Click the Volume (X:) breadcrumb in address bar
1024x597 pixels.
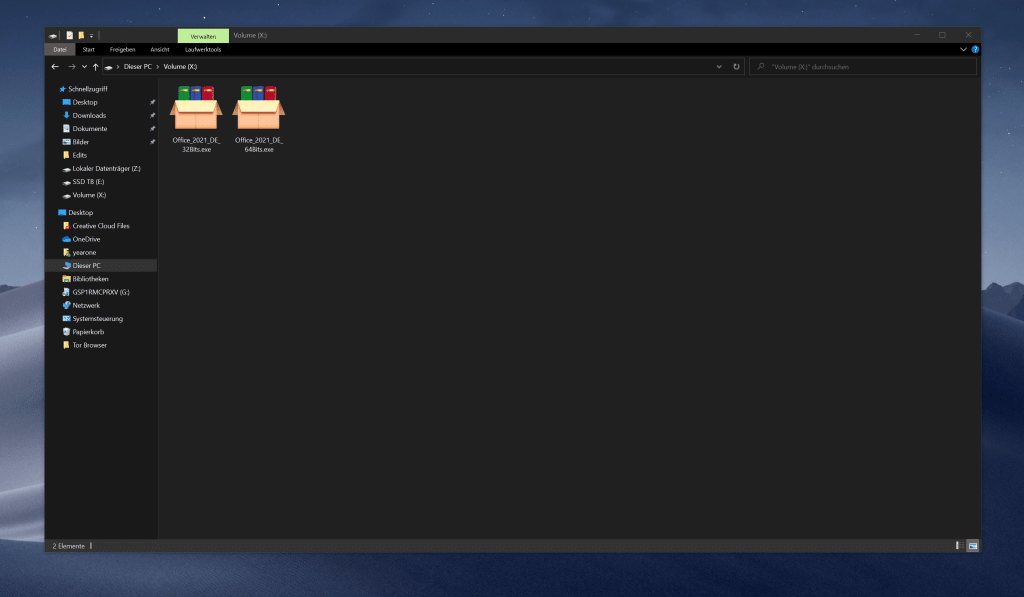click(180, 67)
